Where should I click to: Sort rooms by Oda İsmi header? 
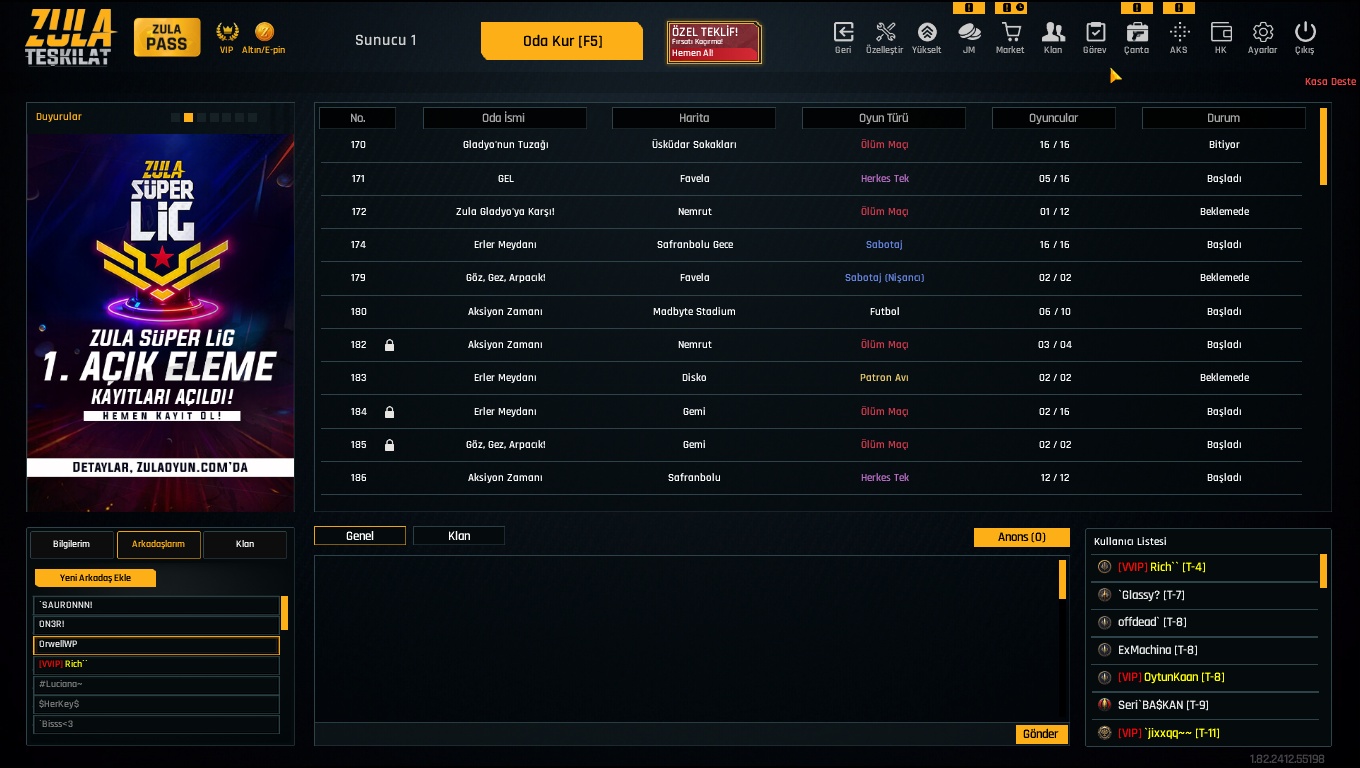click(x=504, y=118)
